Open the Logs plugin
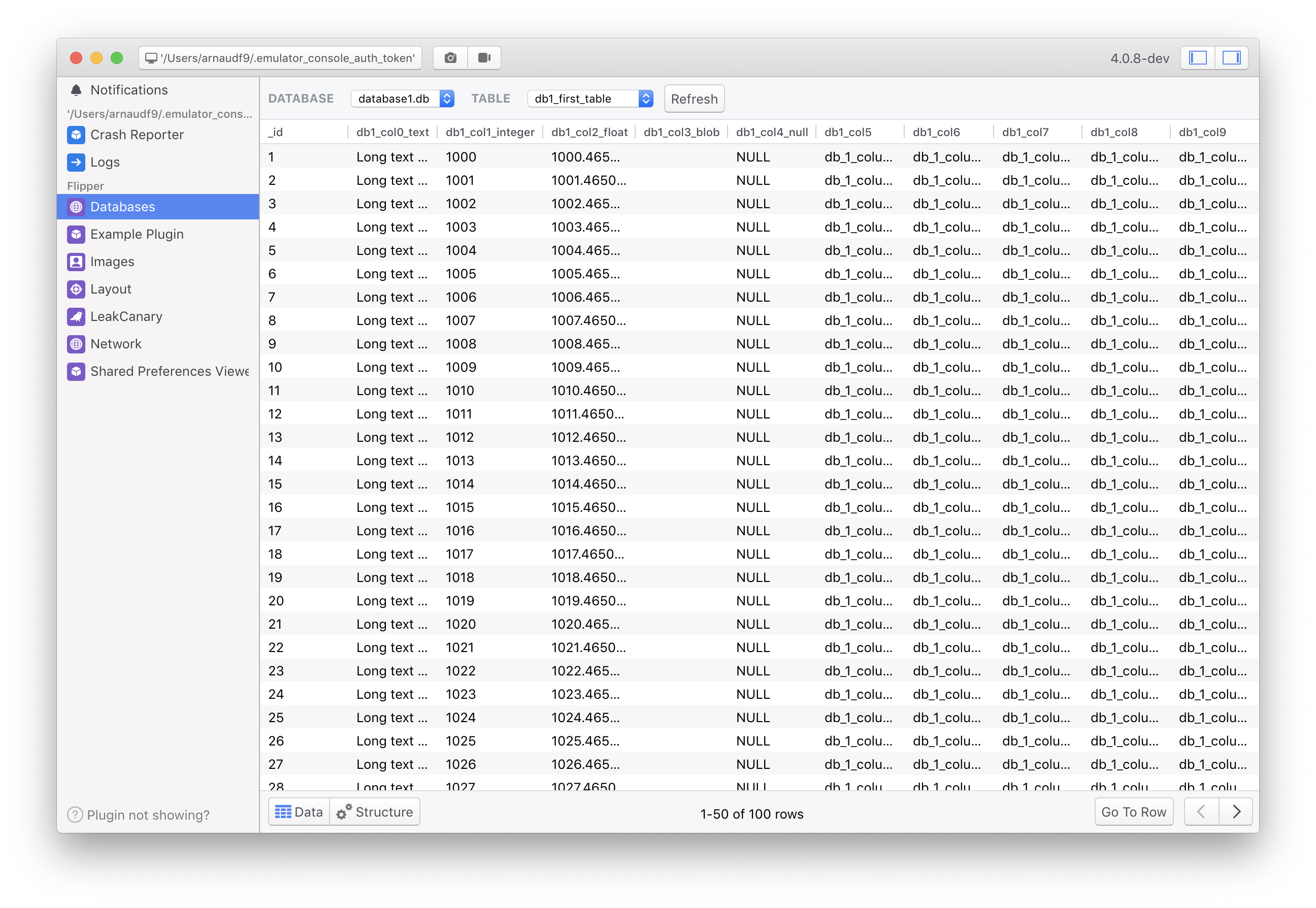This screenshot has height=908, width=1316. click(105, 162)
